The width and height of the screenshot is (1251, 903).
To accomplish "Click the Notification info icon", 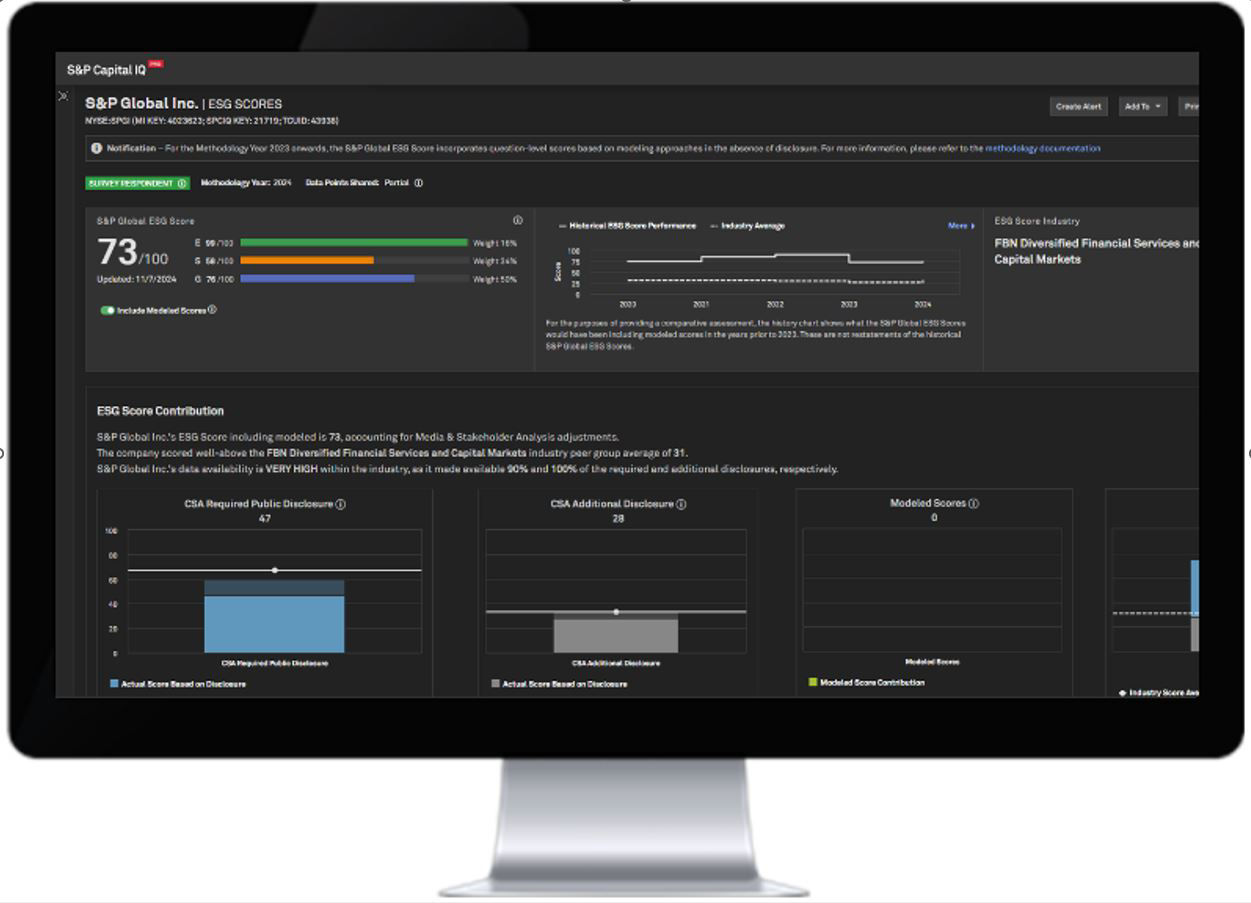I will tap(97, 148).
